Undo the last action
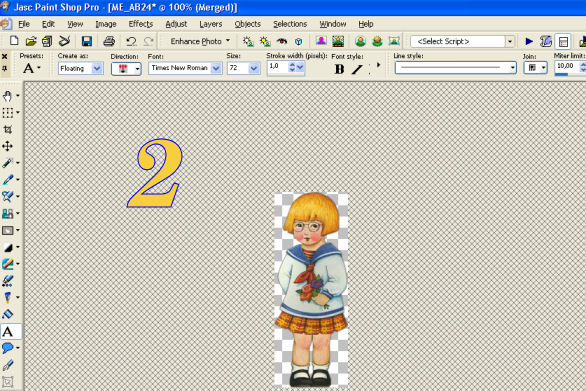Viewport: 586px width, 391px height. click(x=131, y=41)
